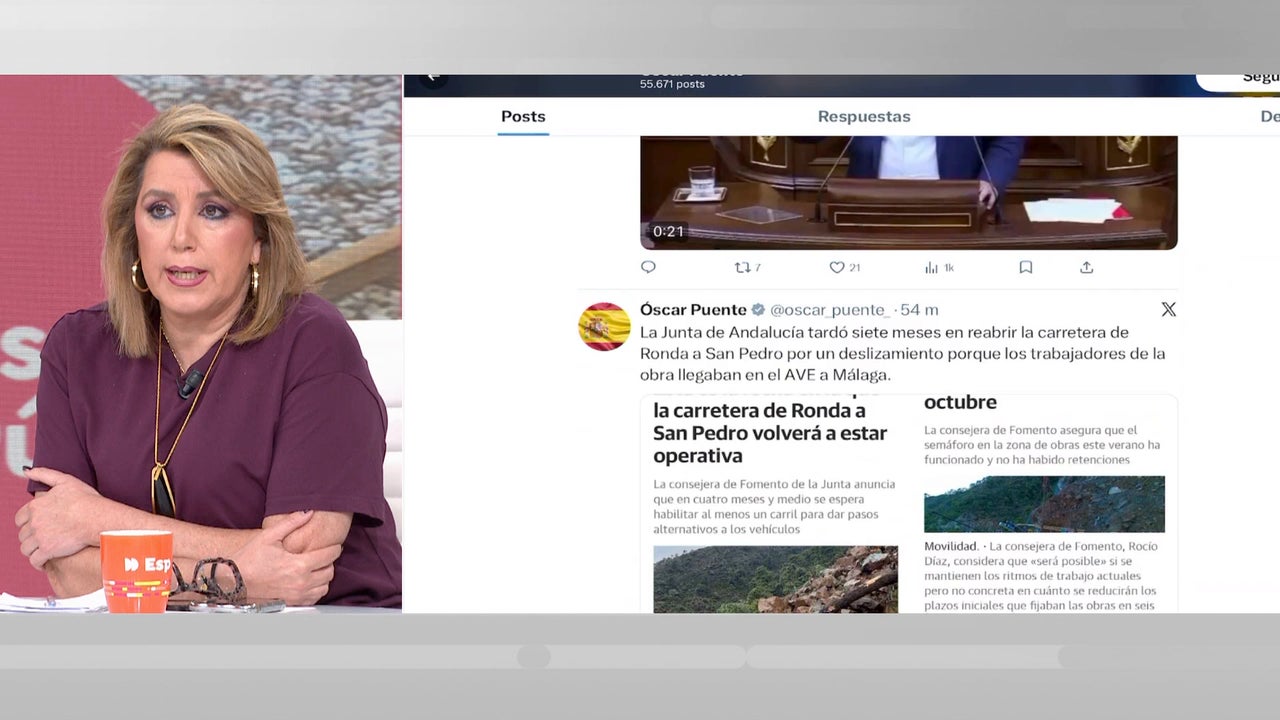The height and width of the screenshot is (720, 1280).
Task: Click Óscar Puente's display name
Action: pyautogui.click(x=693, y=309)
